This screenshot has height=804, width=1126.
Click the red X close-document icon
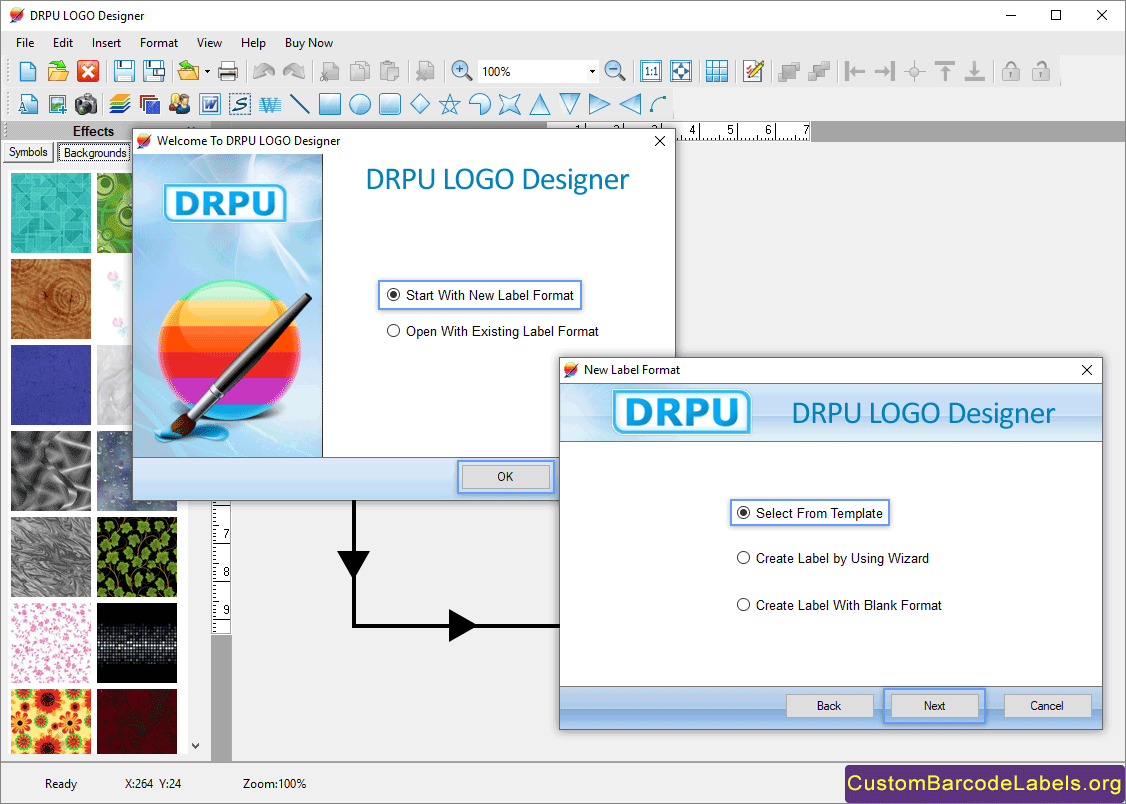pyautogui.click(x=88, y=71)
